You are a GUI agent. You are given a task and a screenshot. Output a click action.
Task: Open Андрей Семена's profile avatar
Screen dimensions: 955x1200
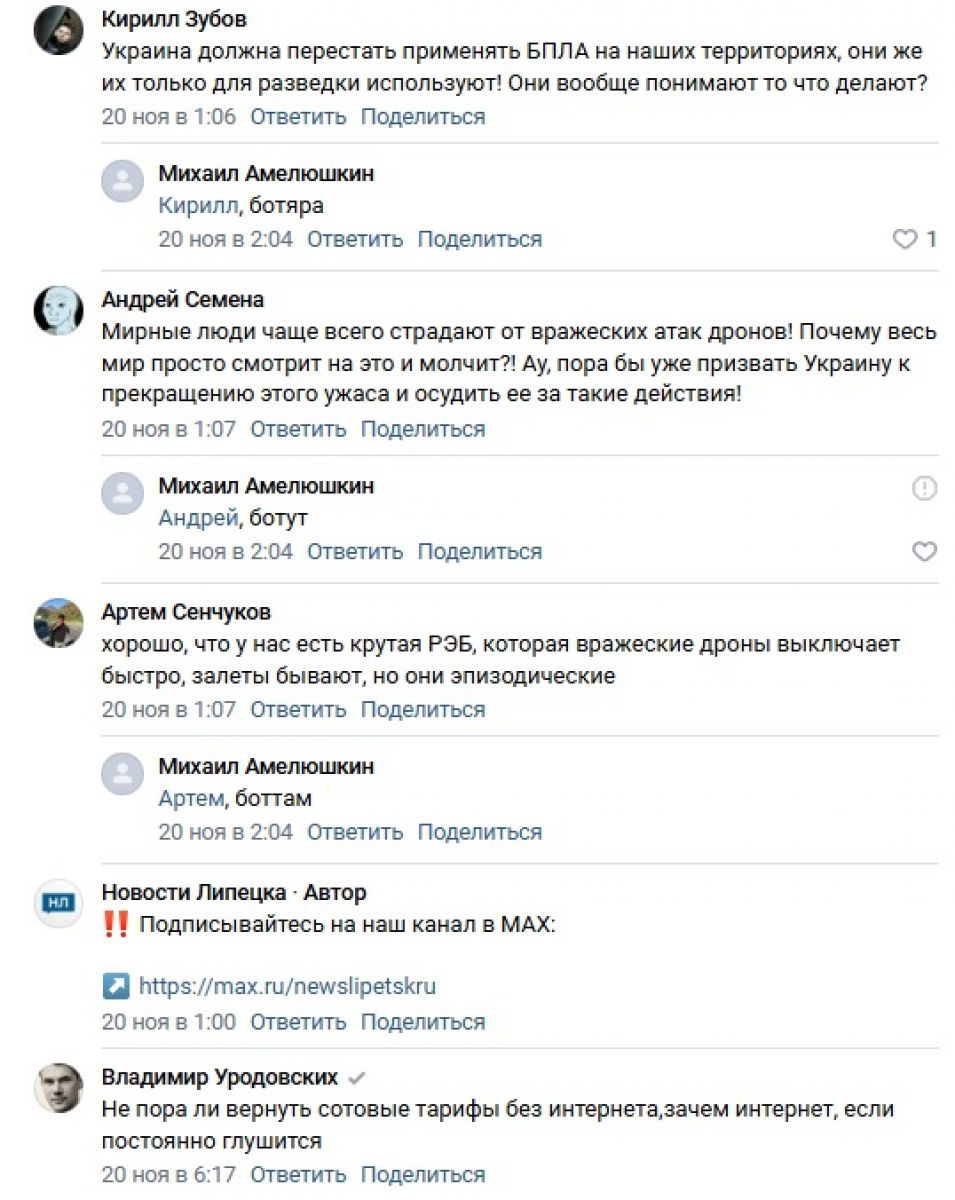tap(58, 311)
